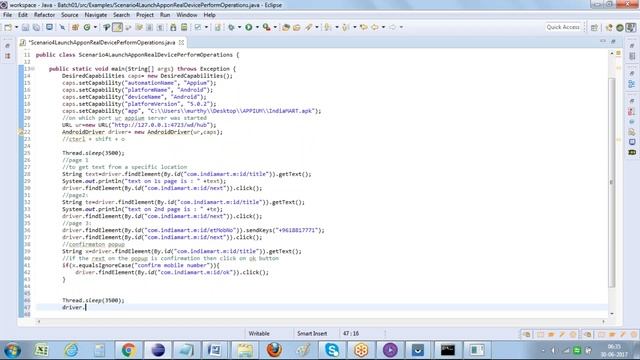
Task: Click the Quick Access search field
Action: pyautogui.click(x=563, y=27)
